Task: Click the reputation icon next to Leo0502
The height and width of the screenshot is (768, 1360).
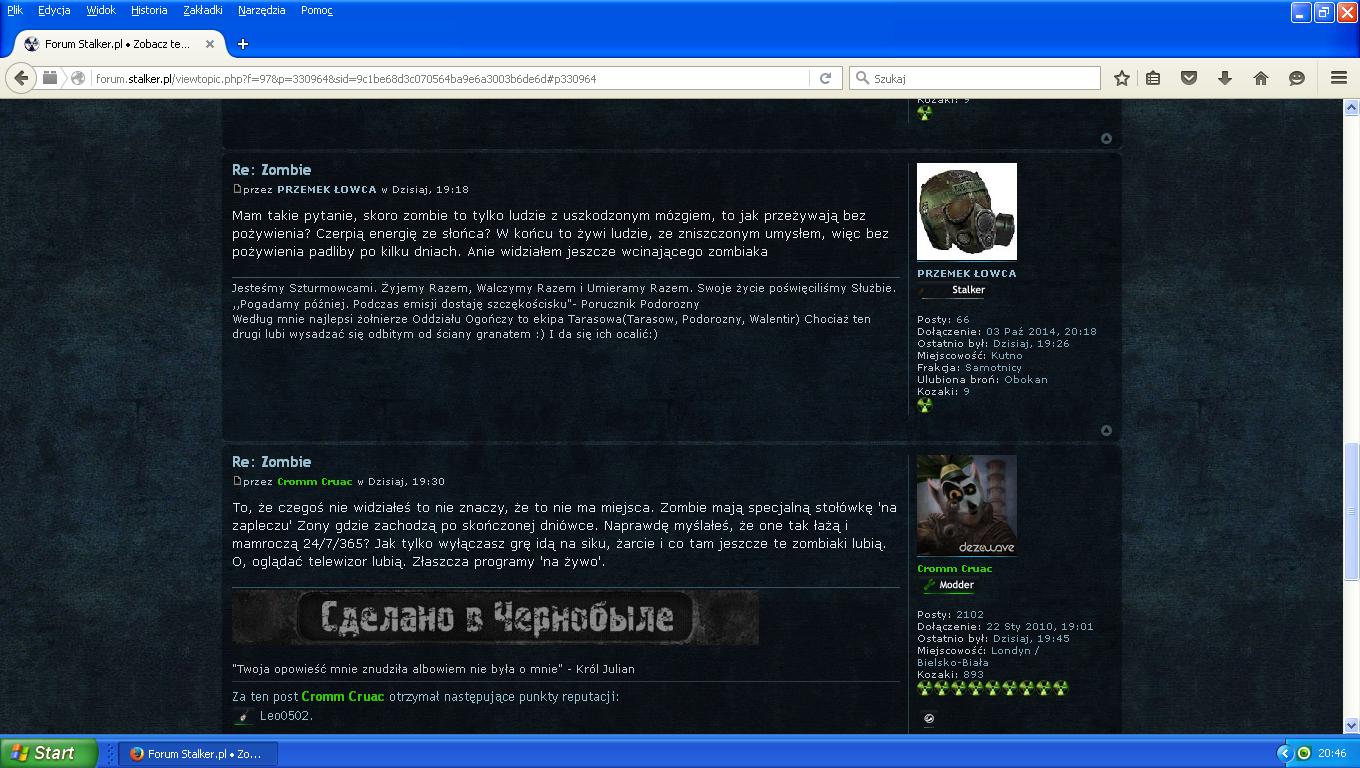Action: coord(242,716)
